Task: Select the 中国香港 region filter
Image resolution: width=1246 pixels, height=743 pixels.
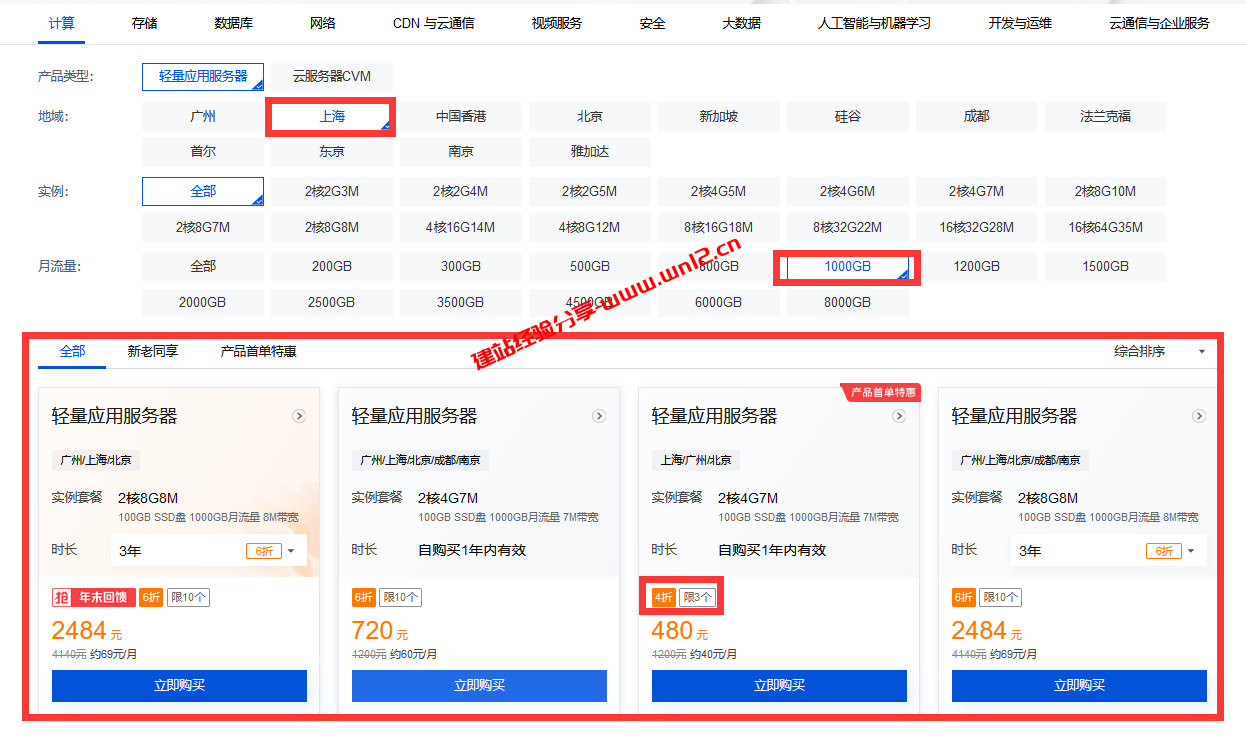Action: click(460, 116)
